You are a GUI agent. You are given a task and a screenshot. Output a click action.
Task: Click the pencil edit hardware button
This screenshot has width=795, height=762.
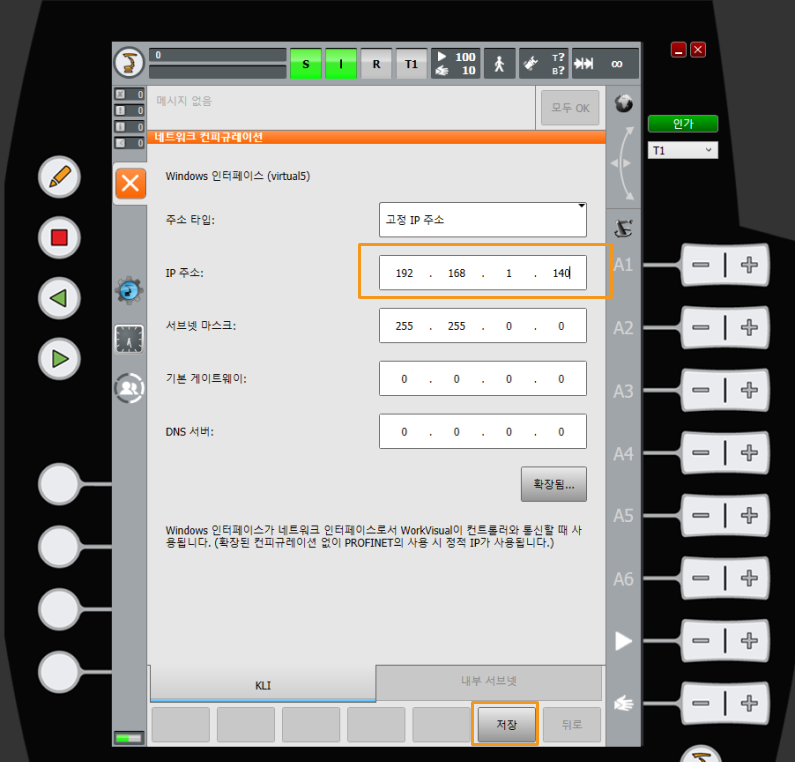[59, 177]
